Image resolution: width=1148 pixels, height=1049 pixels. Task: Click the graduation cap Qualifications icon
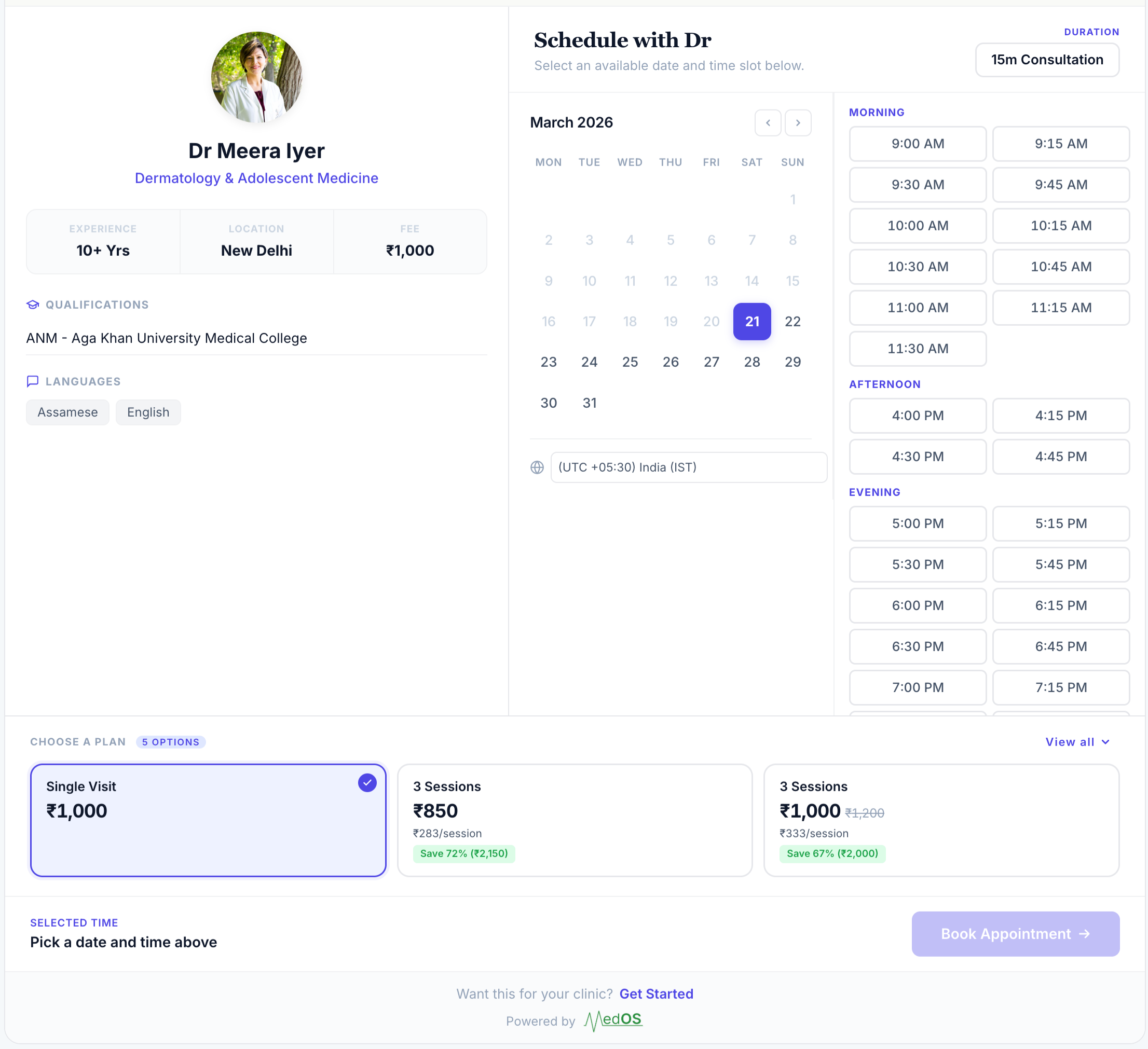[33, 305]
